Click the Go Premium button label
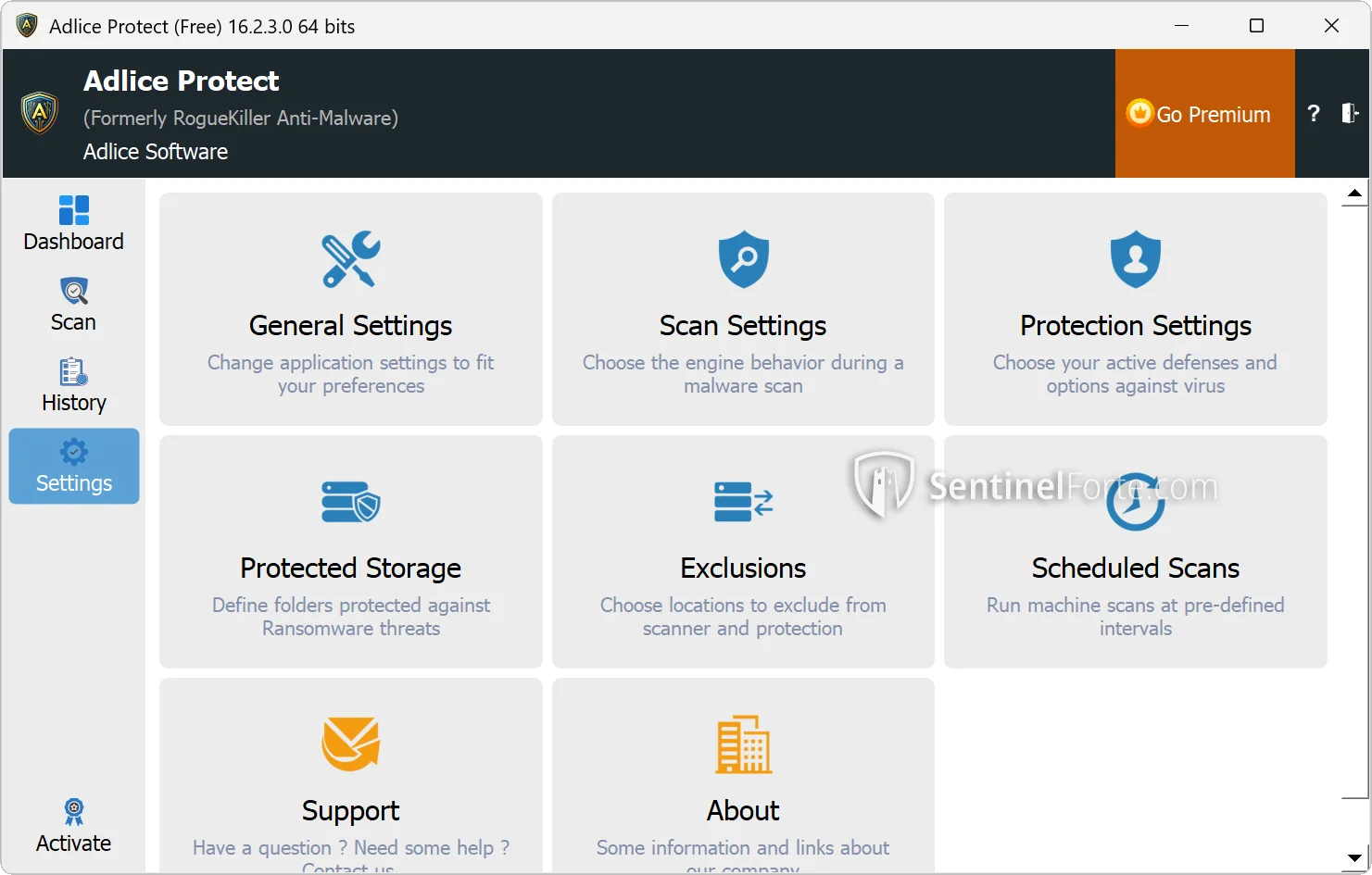 [1214, 115]
